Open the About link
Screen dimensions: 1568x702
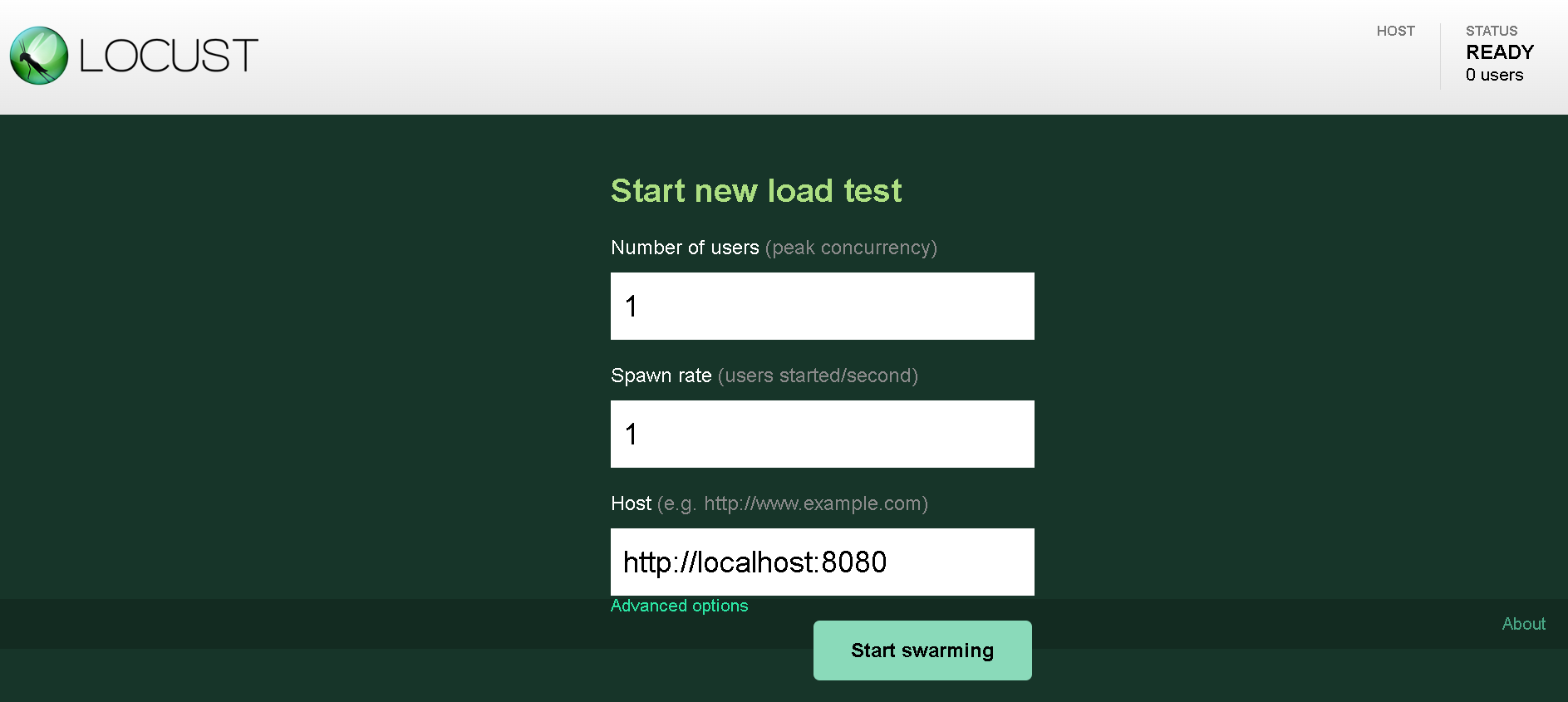click(1523, 624)
